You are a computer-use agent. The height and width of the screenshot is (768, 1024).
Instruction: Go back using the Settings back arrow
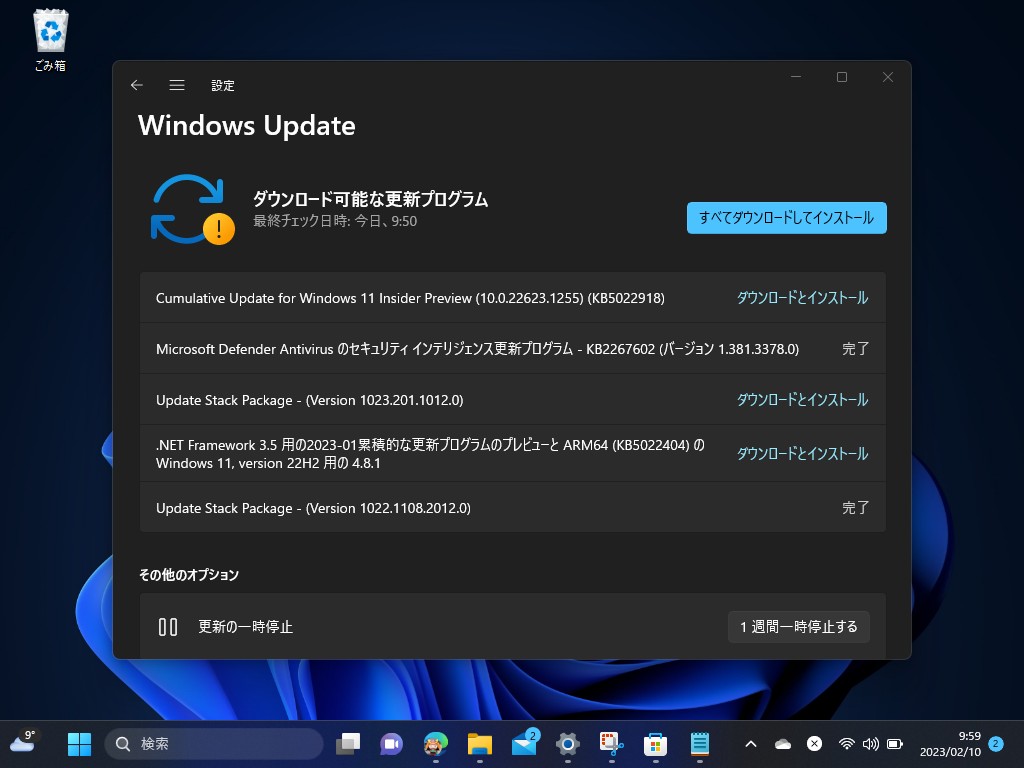(137, 85)
